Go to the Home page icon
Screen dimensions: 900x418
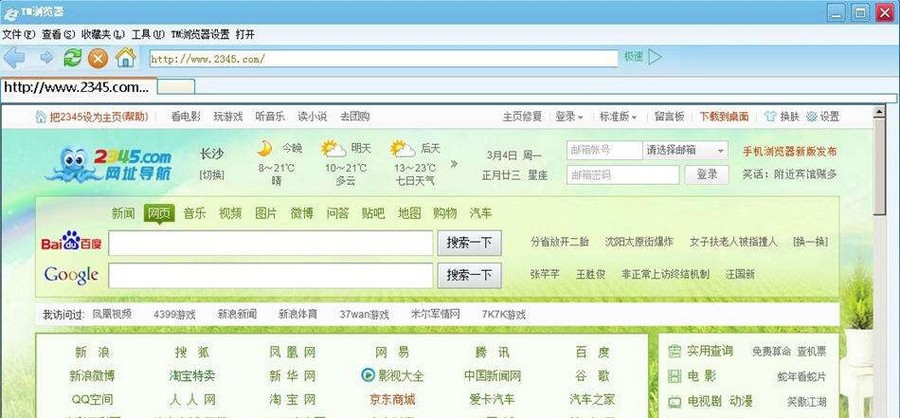125,57
